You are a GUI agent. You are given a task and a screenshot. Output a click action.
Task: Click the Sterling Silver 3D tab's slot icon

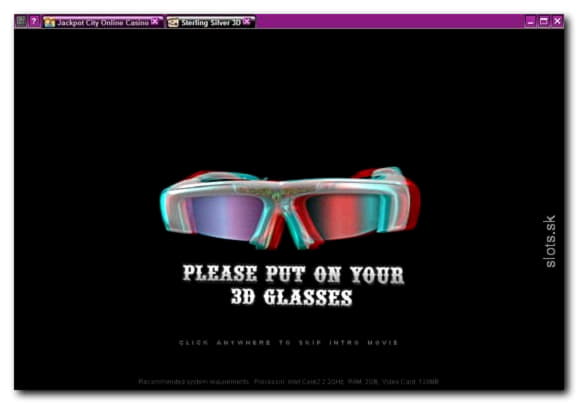tap(173, 23)
